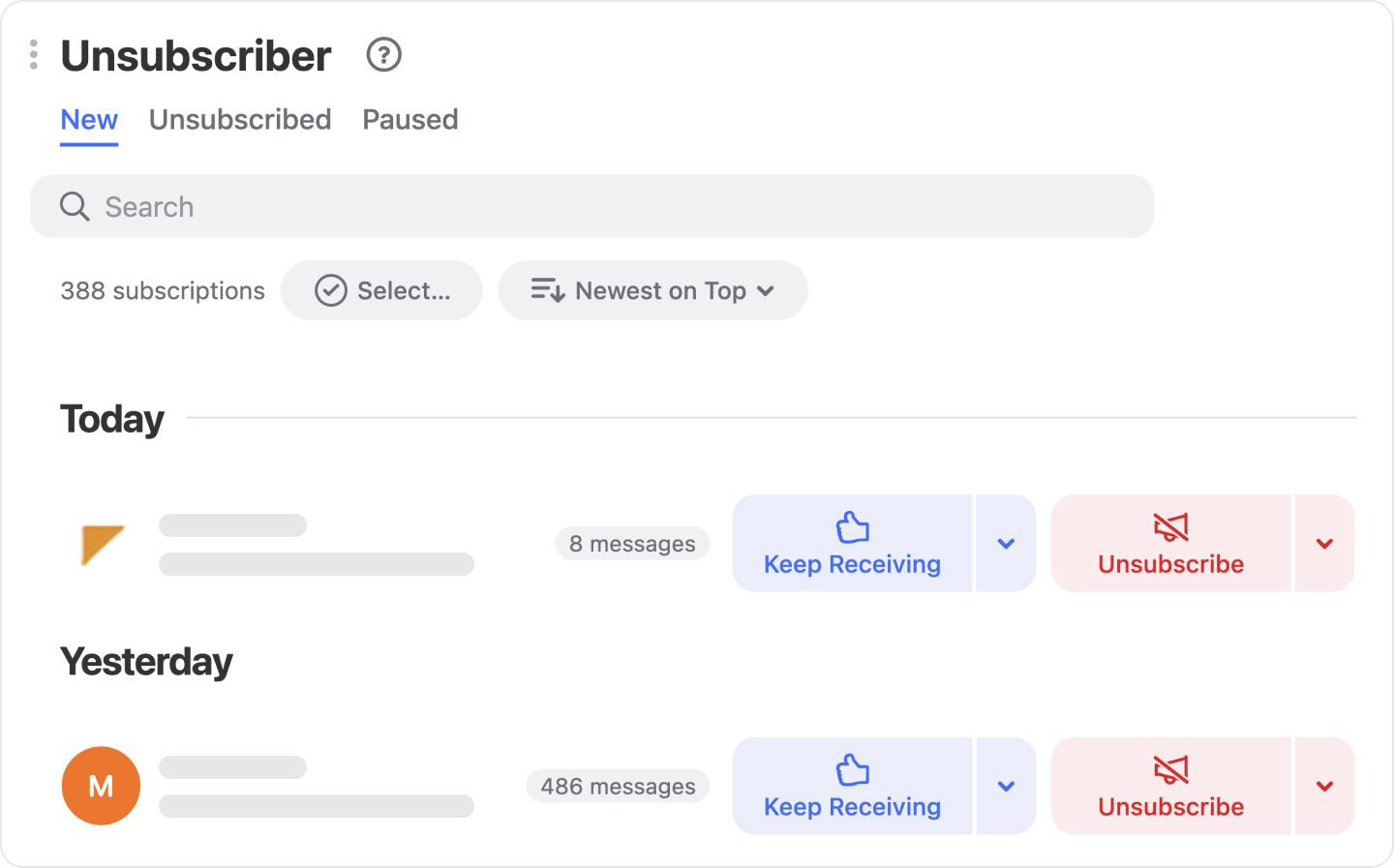Expand today's Keep Receiving options chevron

coord(1006,544)
